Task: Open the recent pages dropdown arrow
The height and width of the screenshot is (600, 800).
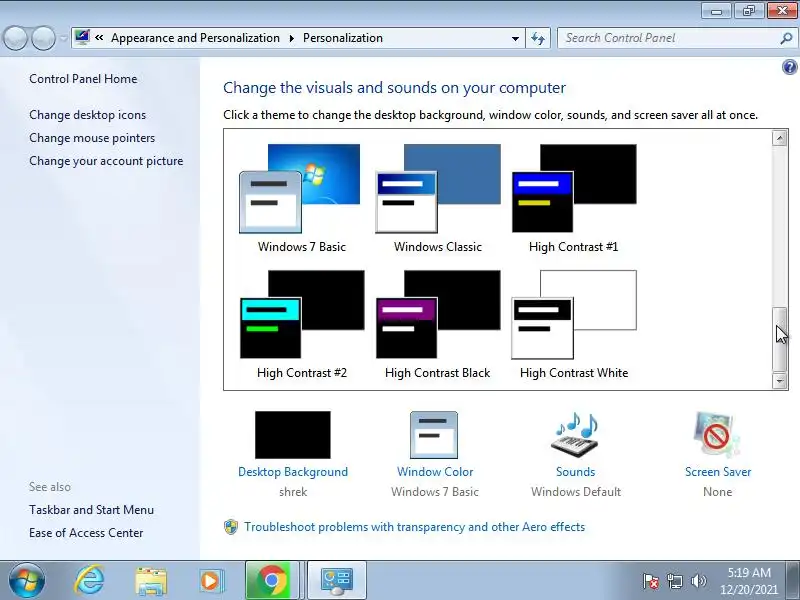Action: [63, 38]
